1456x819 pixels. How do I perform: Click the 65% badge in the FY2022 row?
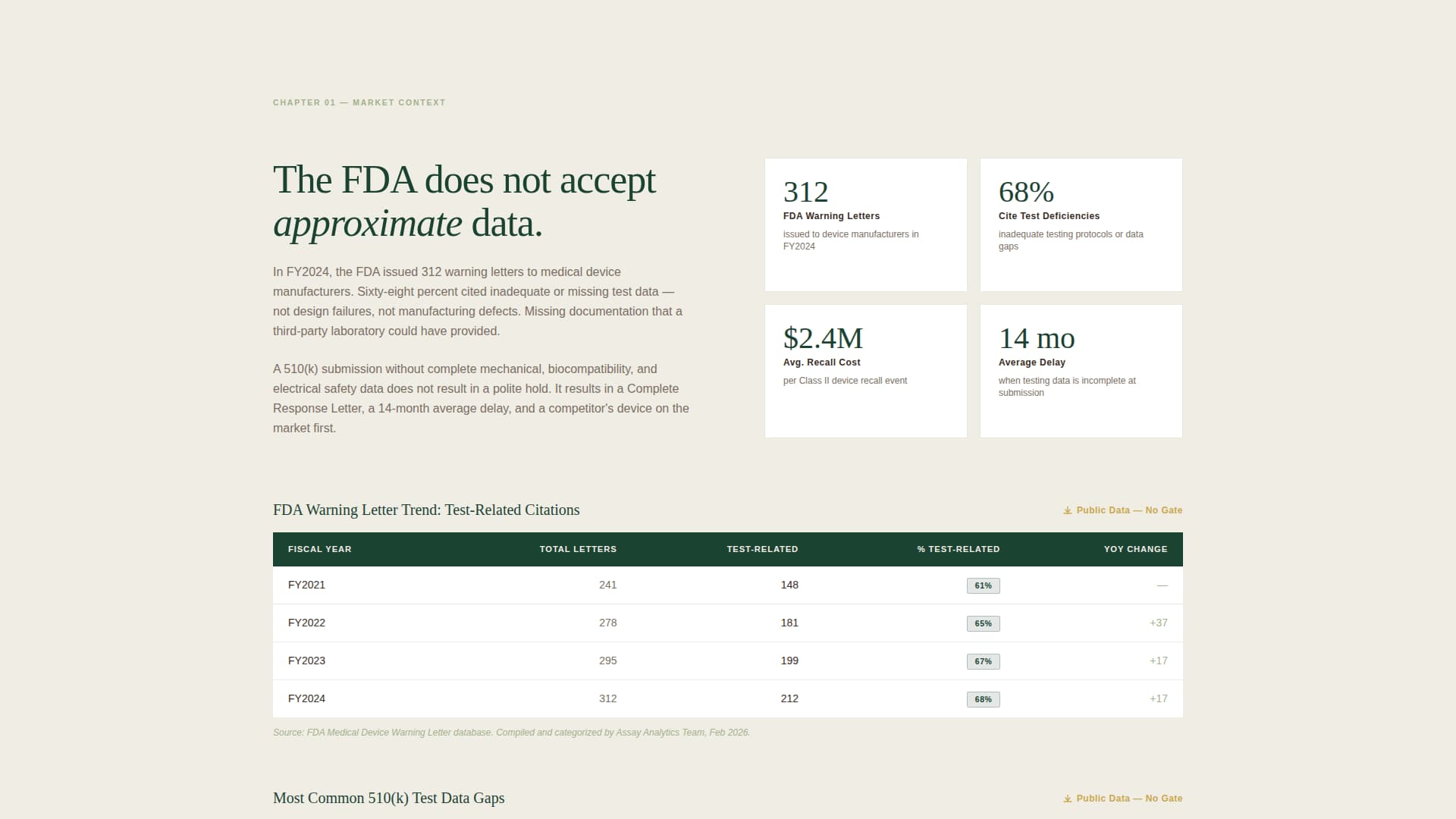point(983,623)
